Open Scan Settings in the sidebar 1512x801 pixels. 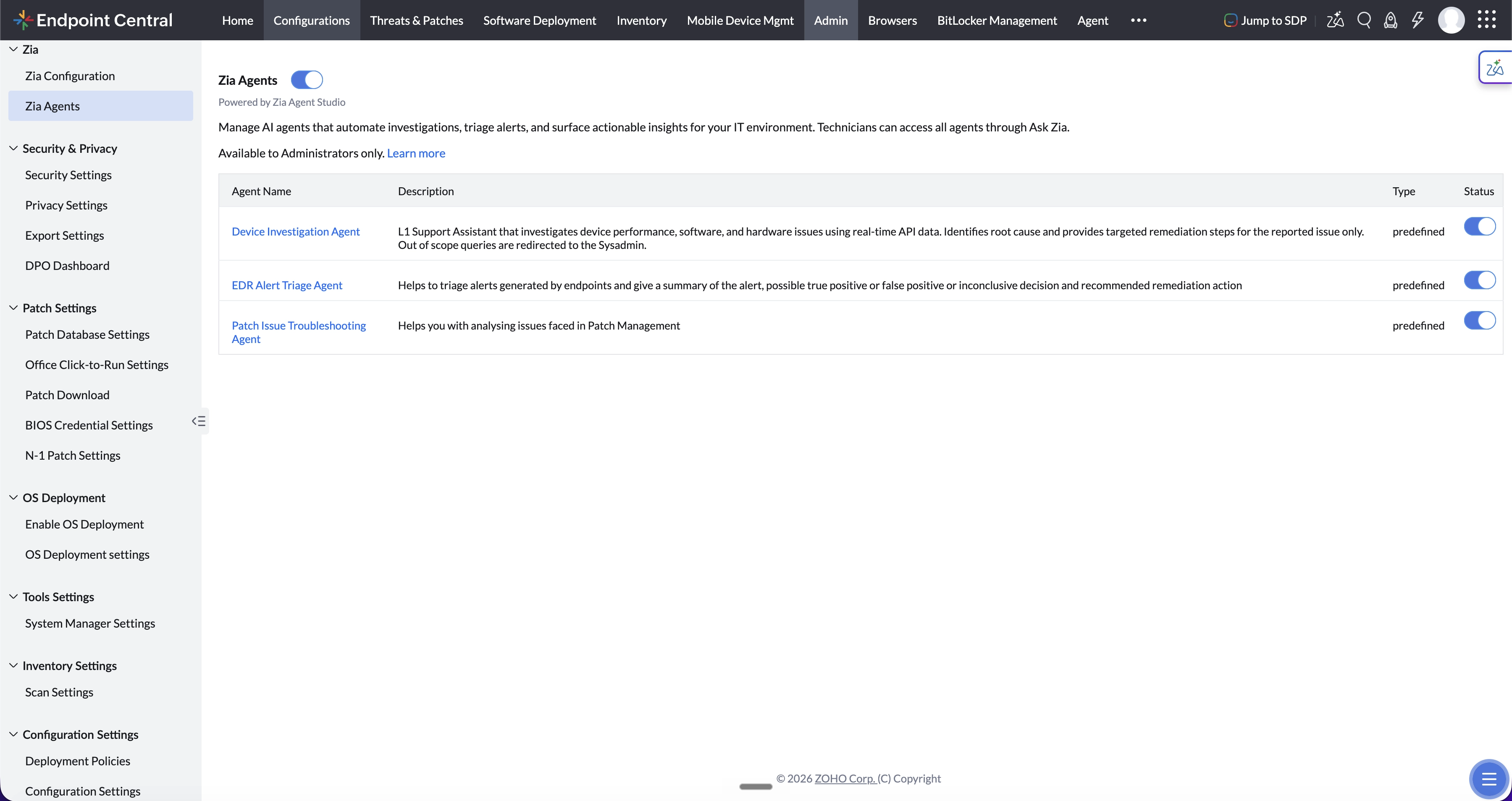(100, 692)
